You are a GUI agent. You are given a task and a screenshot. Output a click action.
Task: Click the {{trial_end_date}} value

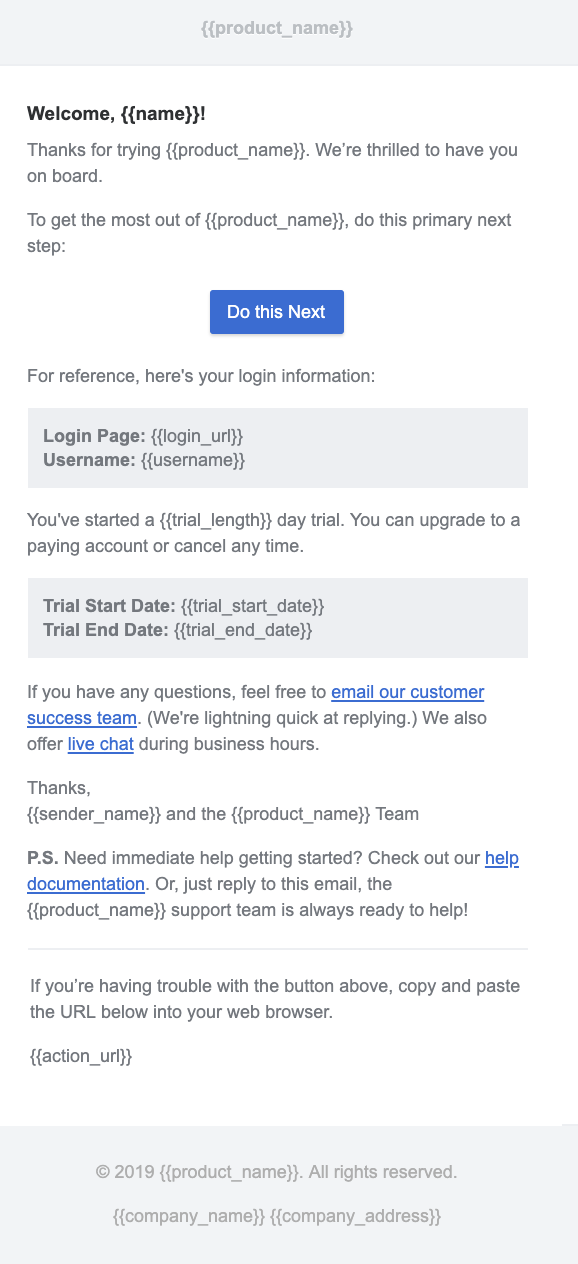click(243, 630)
